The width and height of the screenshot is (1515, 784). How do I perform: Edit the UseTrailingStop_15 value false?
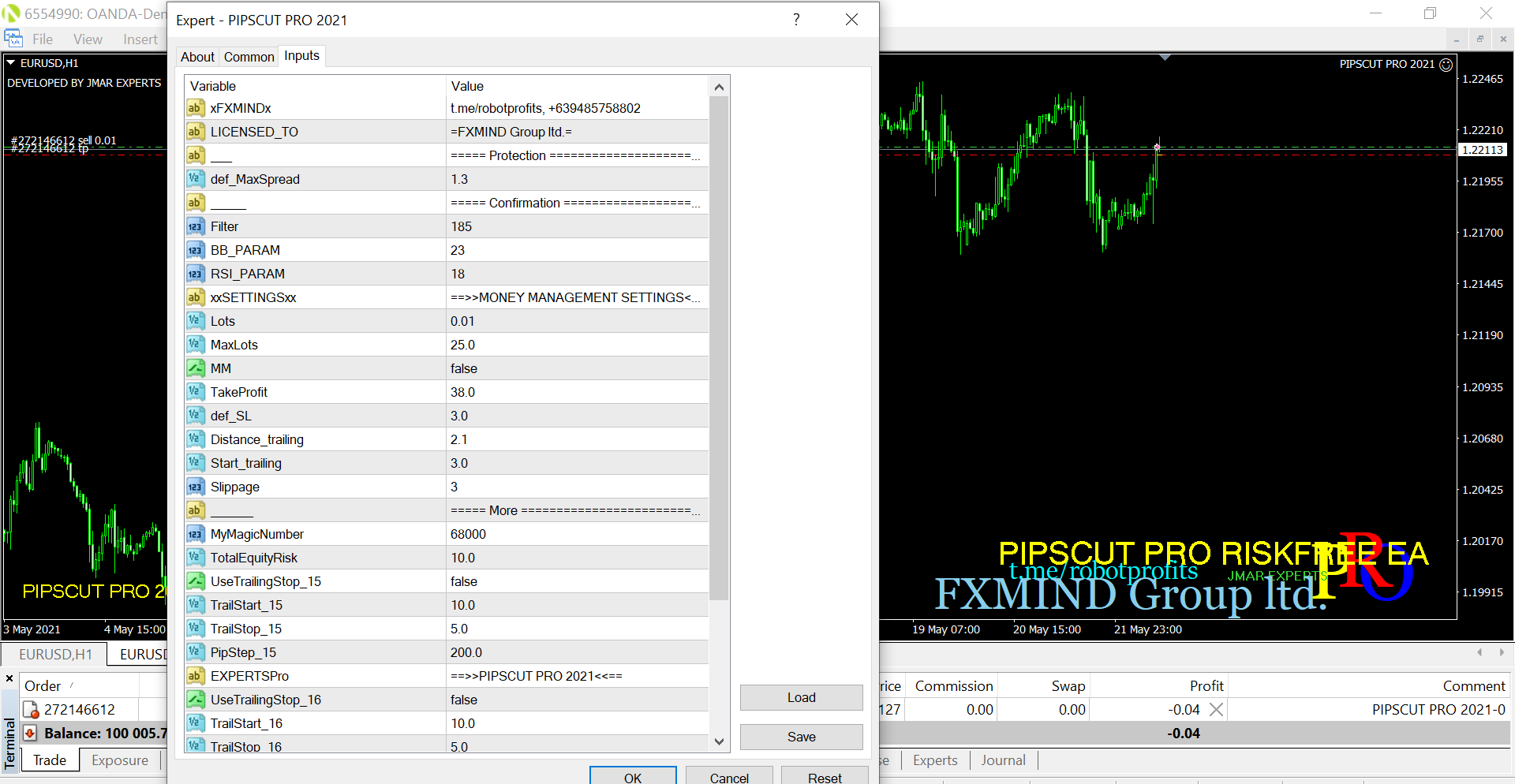577,581
